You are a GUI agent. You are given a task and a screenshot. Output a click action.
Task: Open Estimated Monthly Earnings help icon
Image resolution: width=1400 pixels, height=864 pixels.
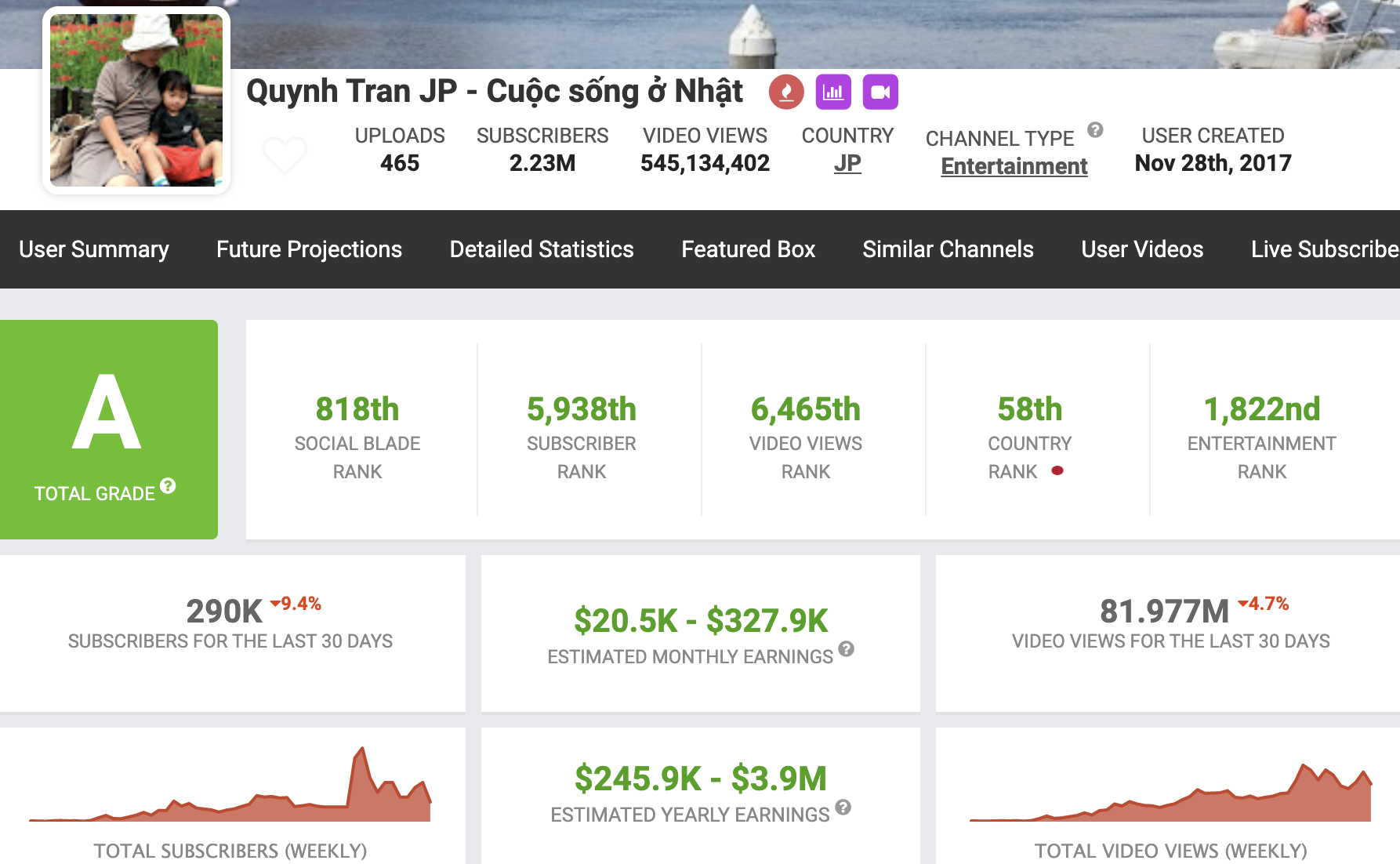tap(846, 649)
